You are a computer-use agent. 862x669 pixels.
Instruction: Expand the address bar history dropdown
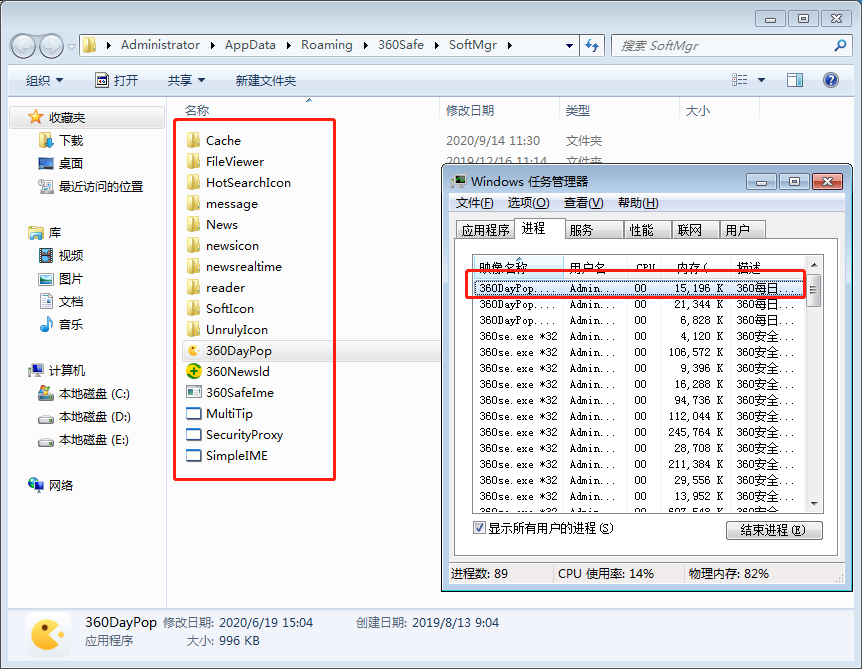569,46
